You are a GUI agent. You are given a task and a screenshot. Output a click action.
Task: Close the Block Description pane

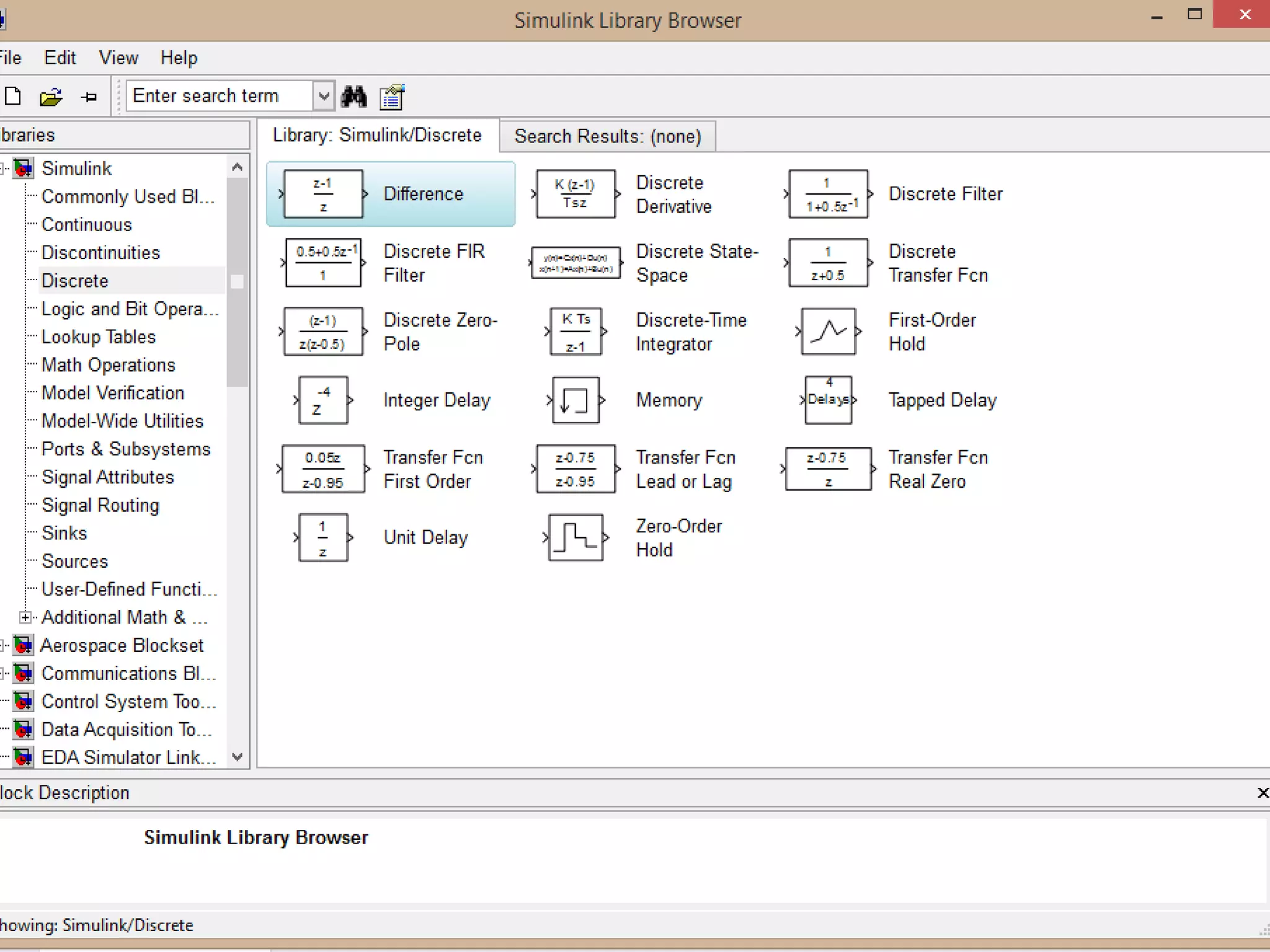(1262, 793)
